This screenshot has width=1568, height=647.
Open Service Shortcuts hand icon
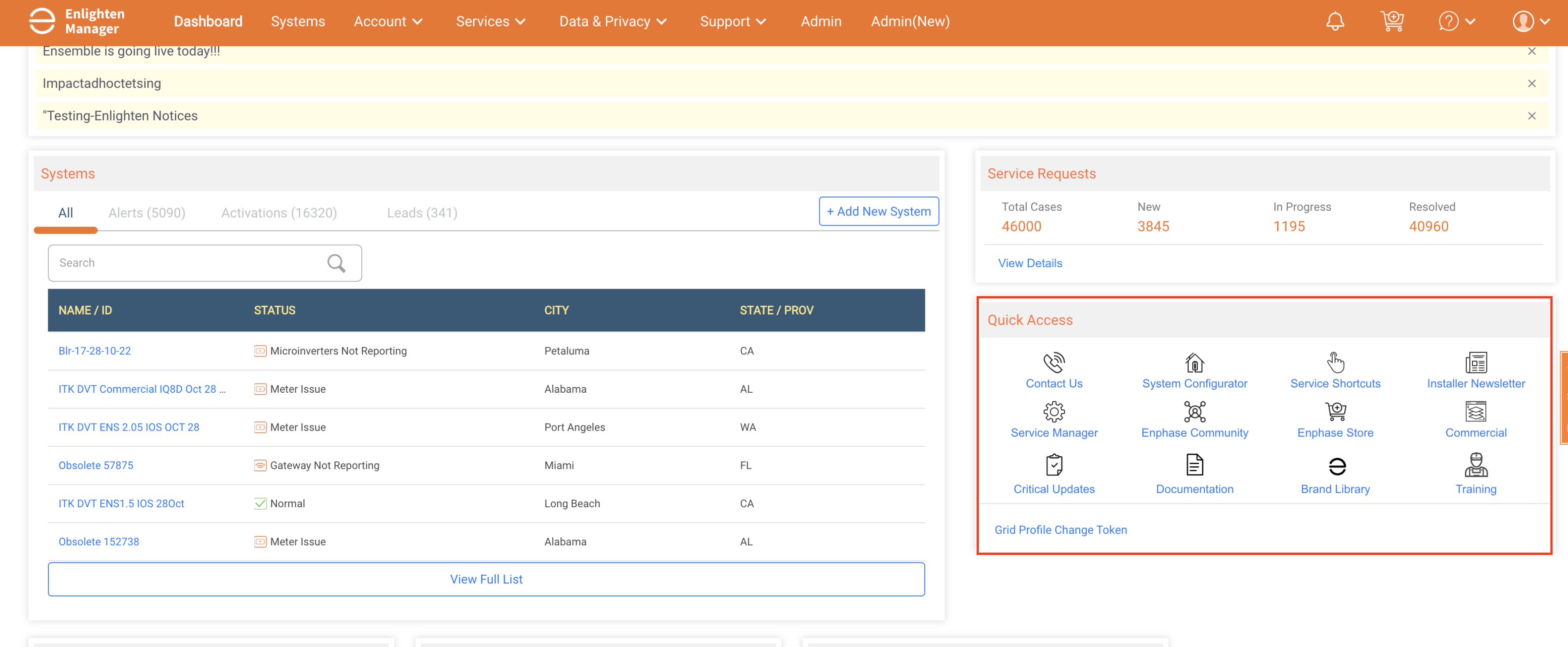[x=1335, y=362]
